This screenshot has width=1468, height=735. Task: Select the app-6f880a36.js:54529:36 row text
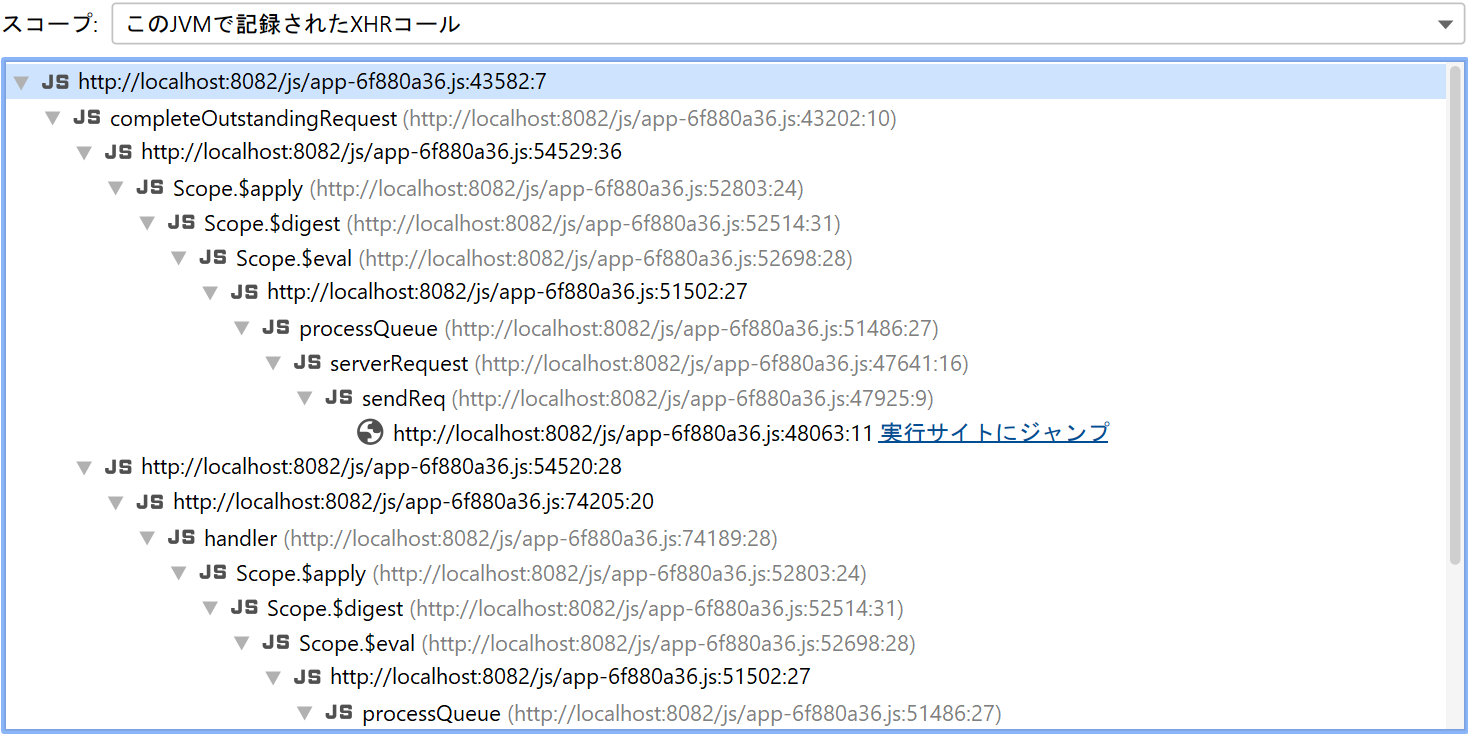coord(382,153)
